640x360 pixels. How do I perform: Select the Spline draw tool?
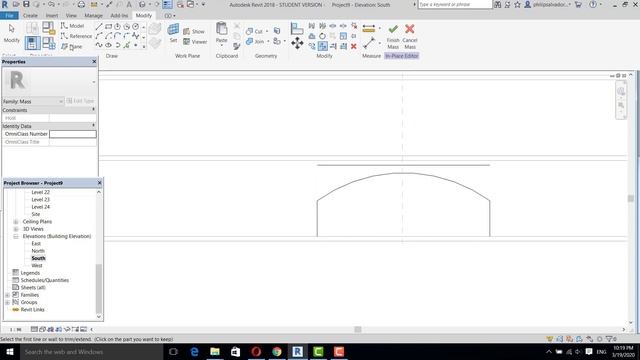click(99, 45)
